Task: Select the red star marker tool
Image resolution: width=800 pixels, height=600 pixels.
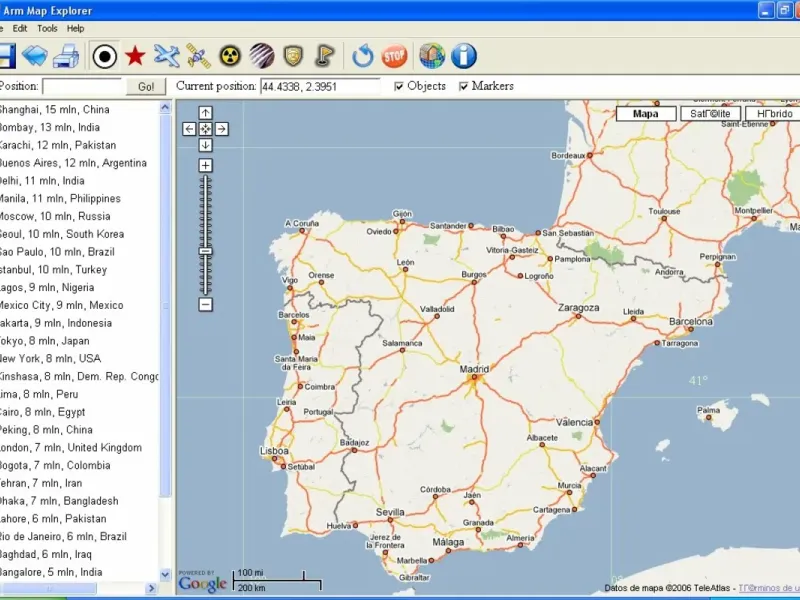Action: click(x=135, y=56)
